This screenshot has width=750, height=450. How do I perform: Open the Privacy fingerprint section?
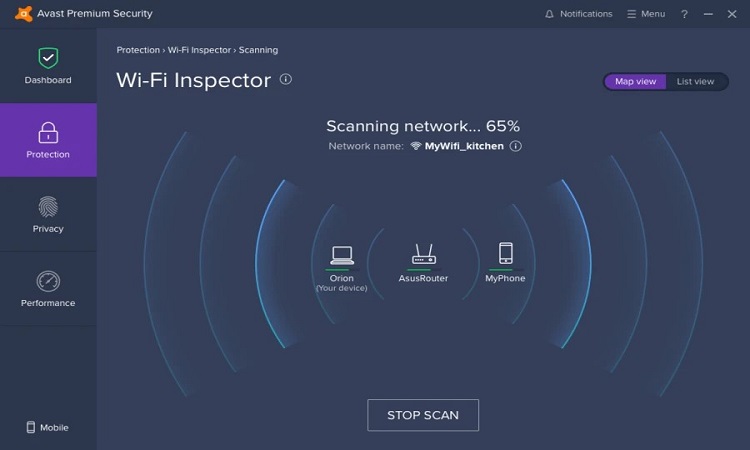point(48,207)
